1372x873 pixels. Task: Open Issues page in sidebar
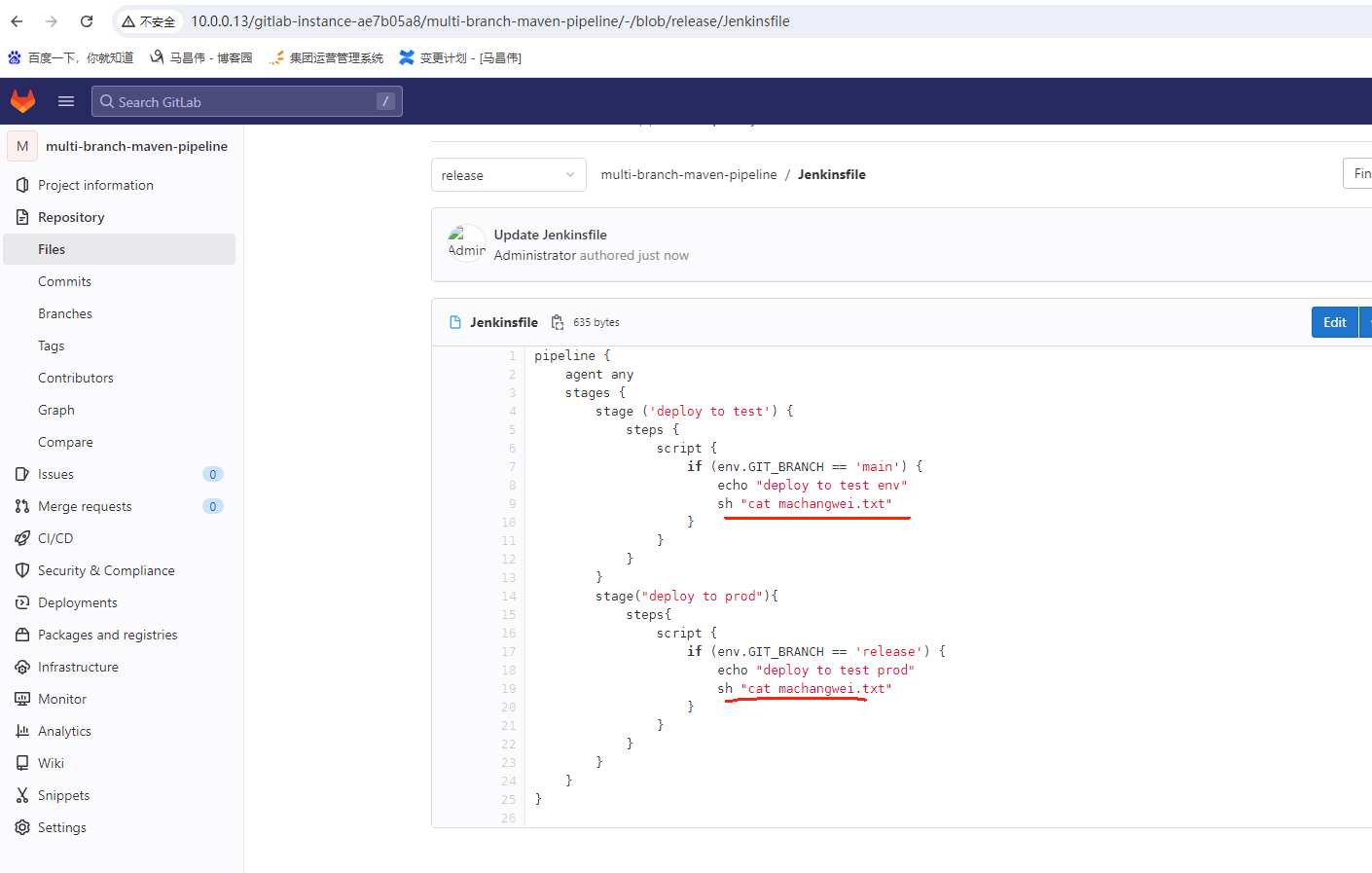[55, 474]
